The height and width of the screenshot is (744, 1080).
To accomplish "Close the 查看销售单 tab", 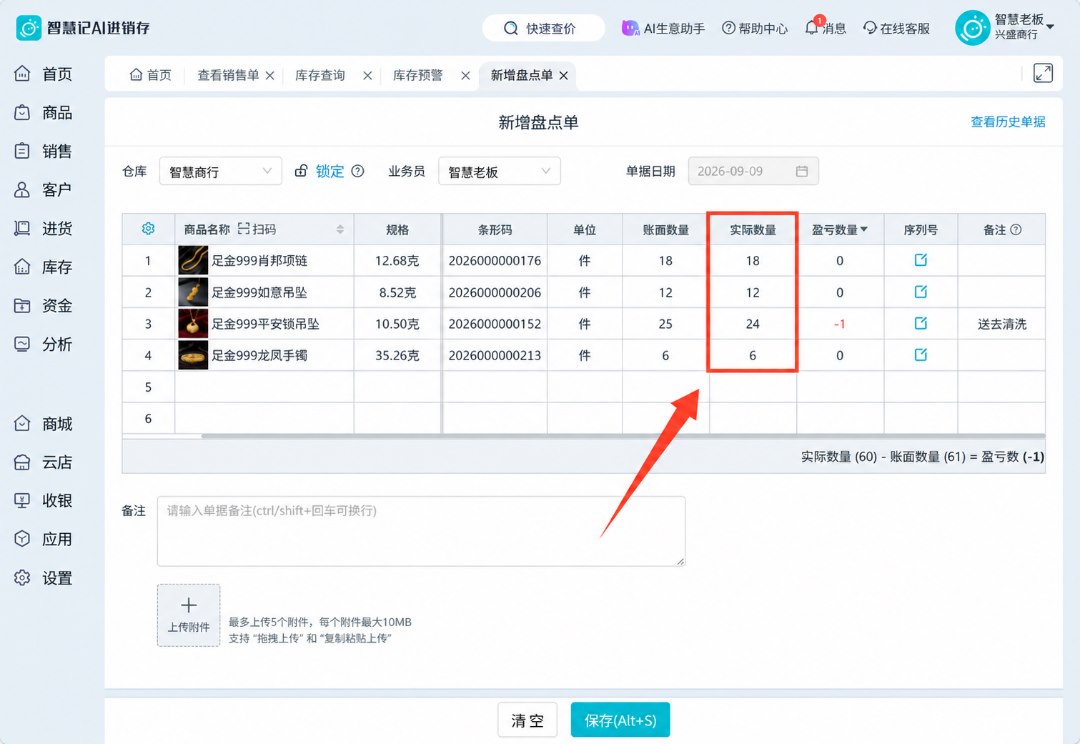I will click(x=270, y=75).
